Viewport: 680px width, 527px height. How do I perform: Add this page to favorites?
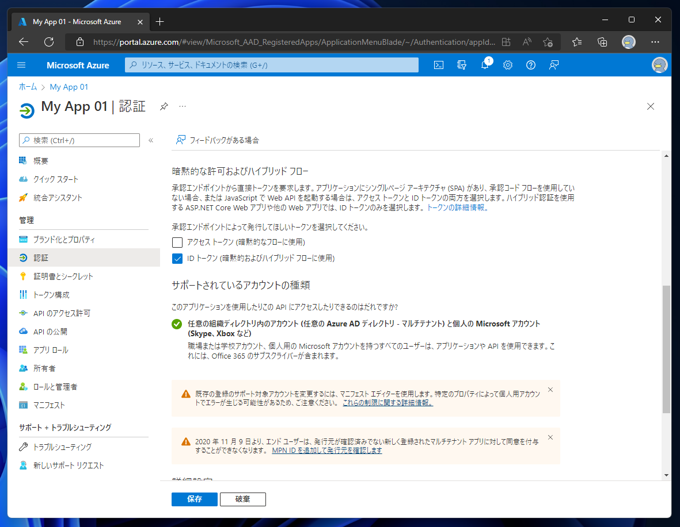[548, 42]
